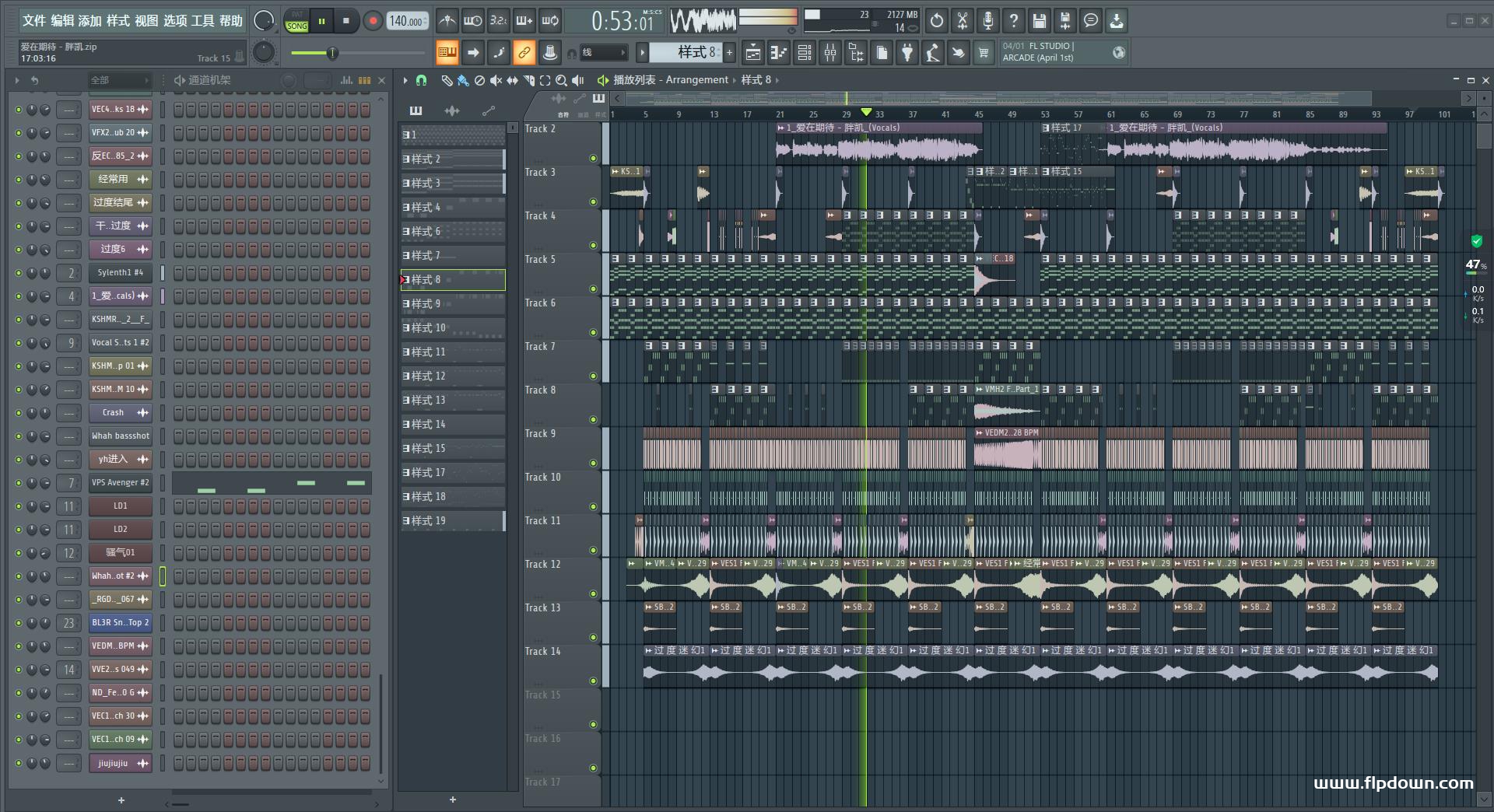
Task: Mute the Crash channel green LED
Action: [19, 413]
